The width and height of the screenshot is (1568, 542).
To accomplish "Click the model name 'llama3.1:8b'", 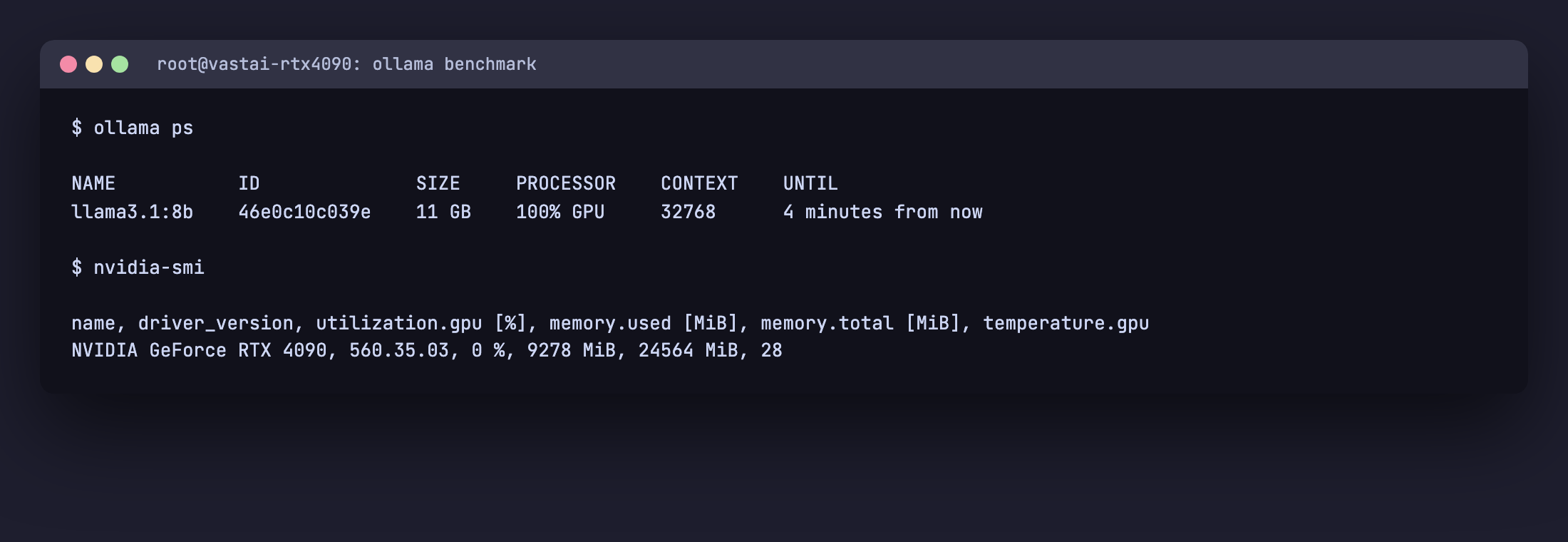I will coord(133,212).
